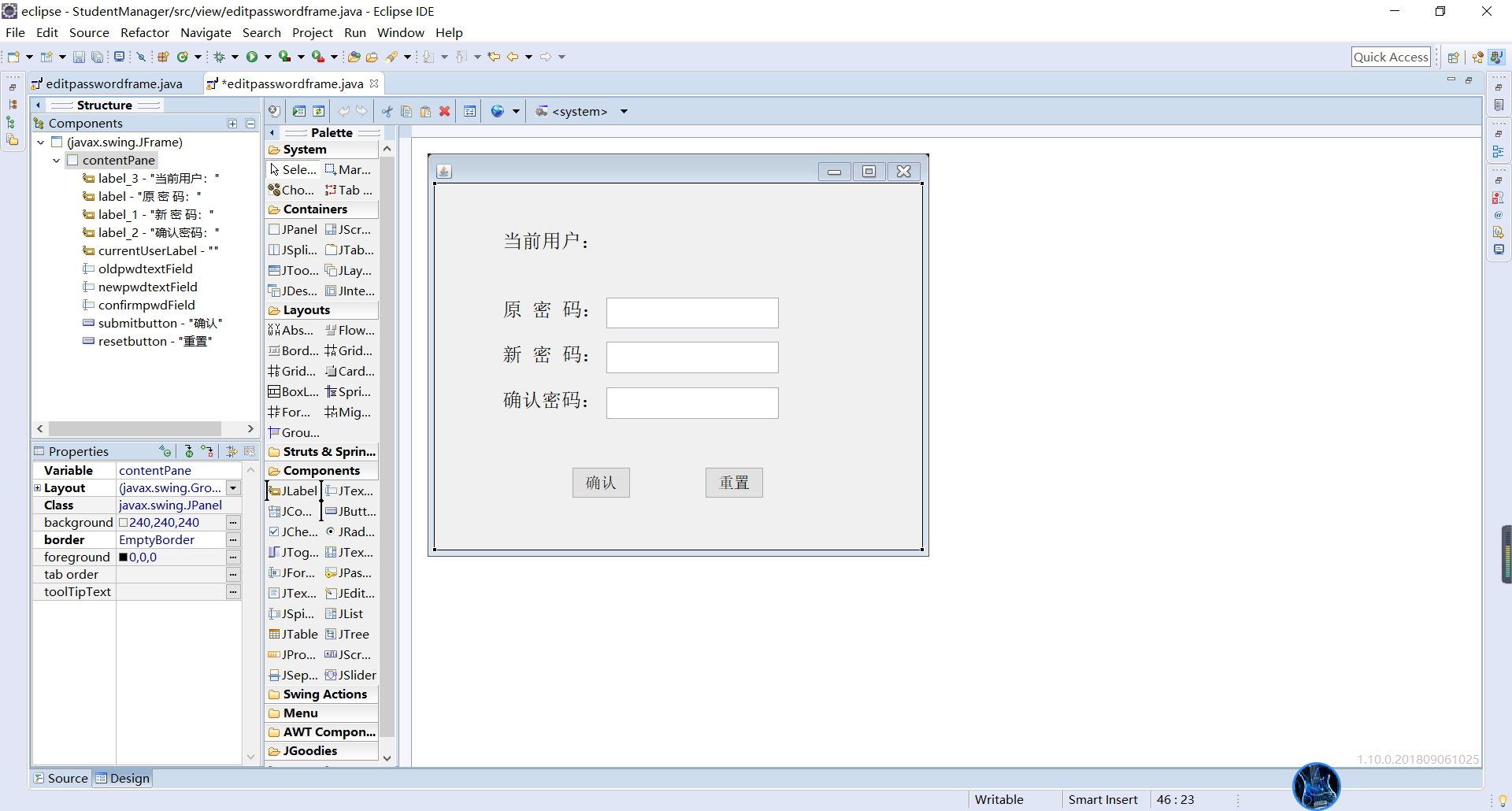Viewport: 1512px width, 811px height.
Task: Select oldpwdtextField in the Components tree
Action: click(x=145, y=268)
